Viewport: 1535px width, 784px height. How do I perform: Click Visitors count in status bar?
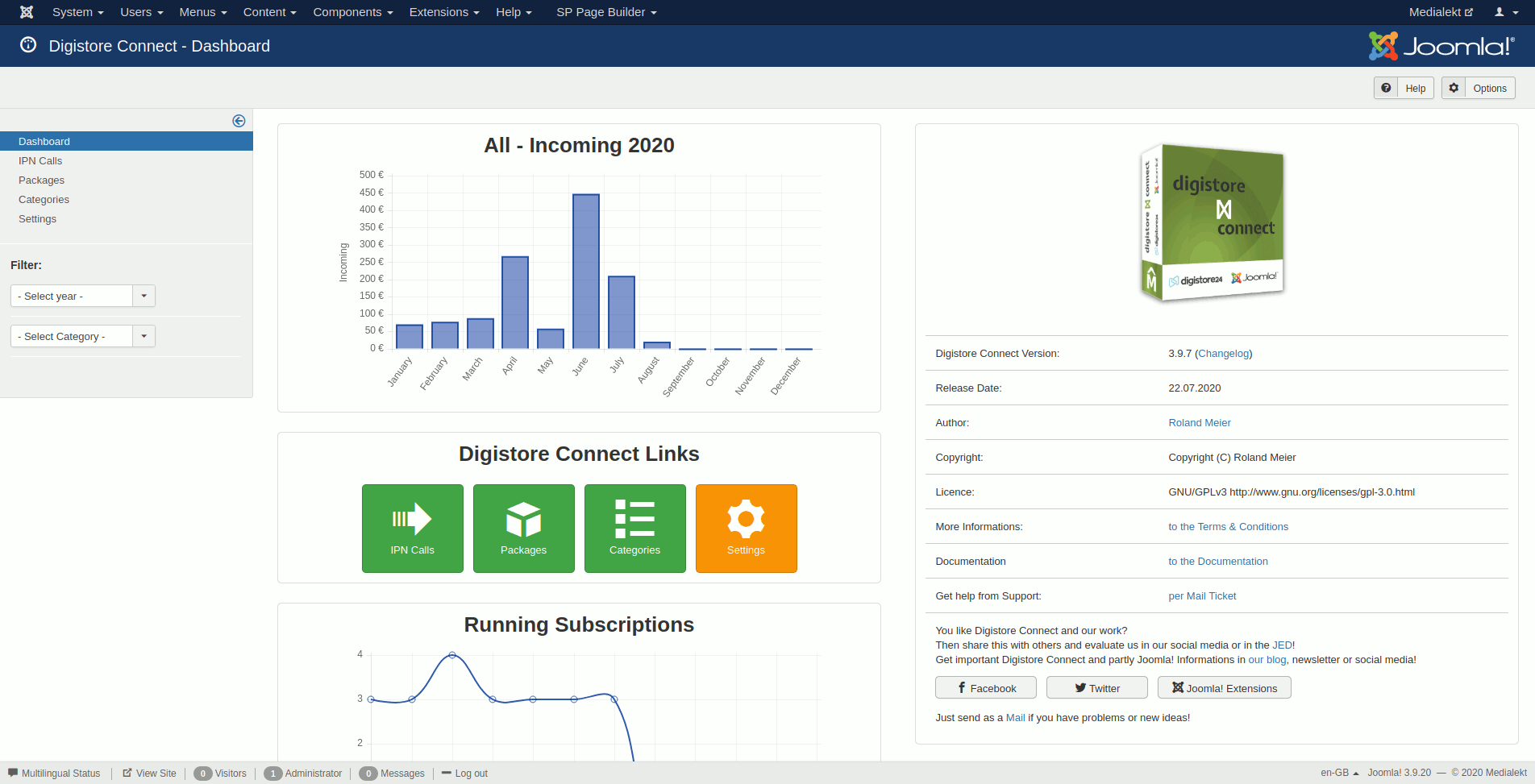pos(220,773)
